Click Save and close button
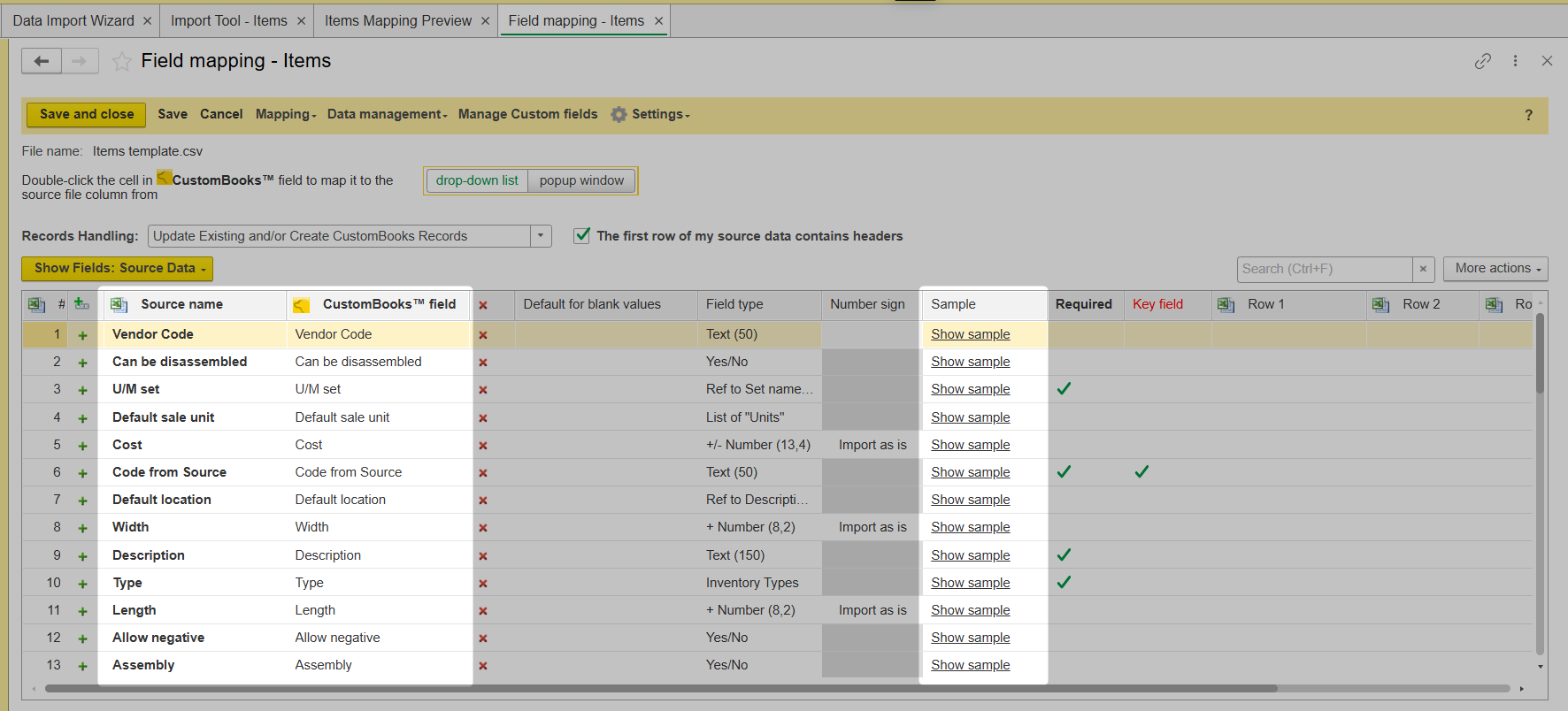The height and width of the screenshot is (711, 1568). (x=86, y=114)
